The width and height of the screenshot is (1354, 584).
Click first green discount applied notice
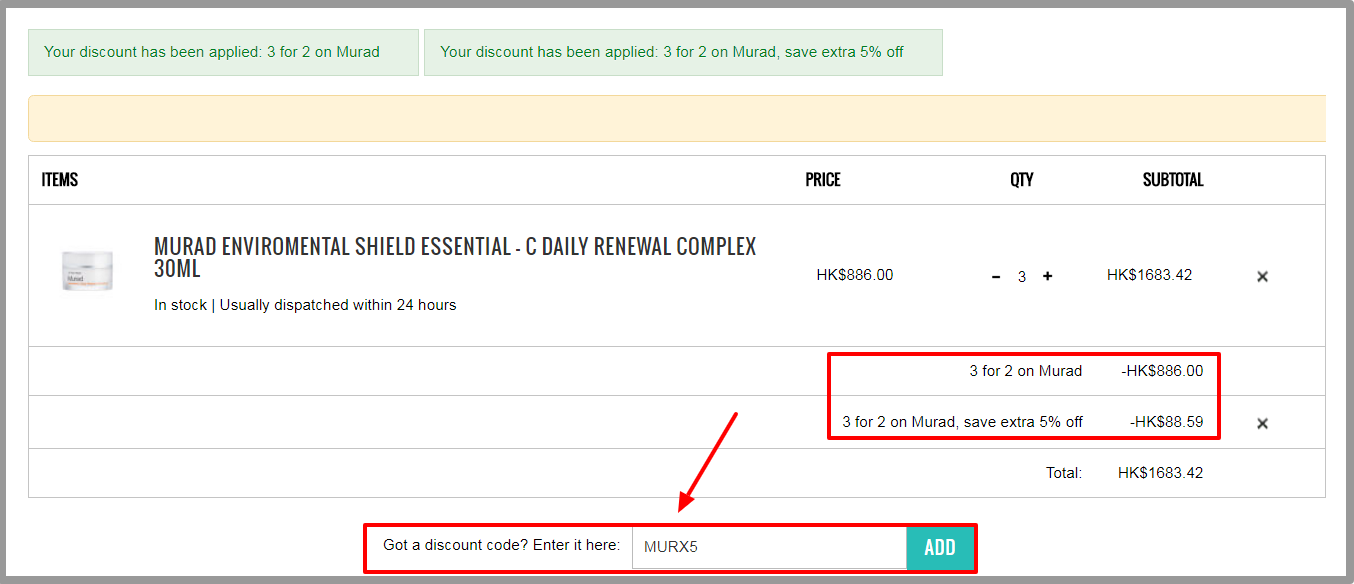point(223,52)
